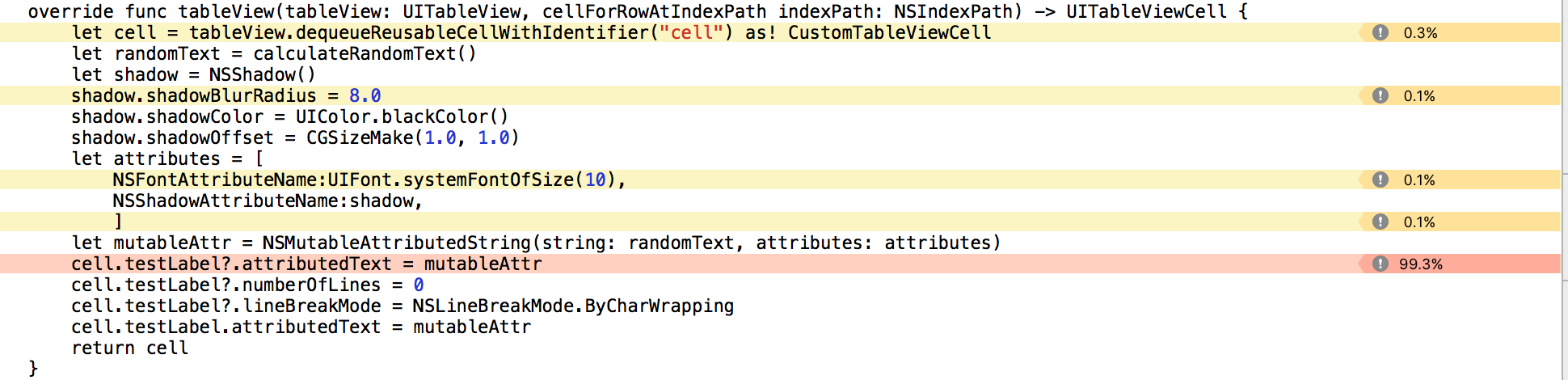Click the highlighted cell.testLabel?.attributedText line
The width and height of the screenshot is (1568, 380).
coord(306,264)
